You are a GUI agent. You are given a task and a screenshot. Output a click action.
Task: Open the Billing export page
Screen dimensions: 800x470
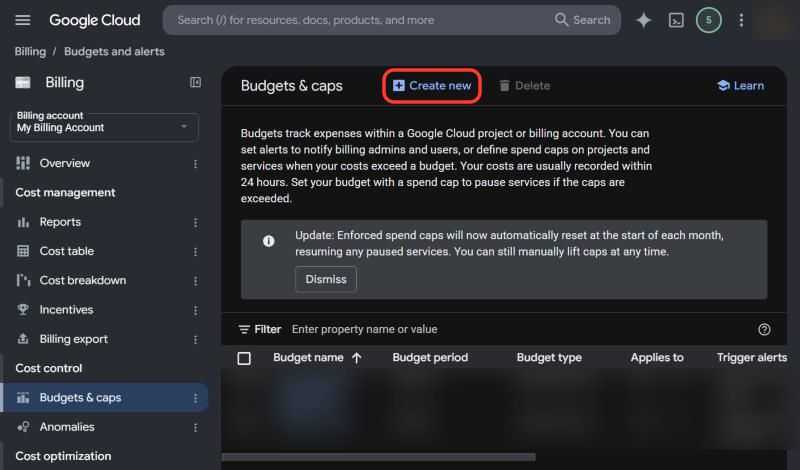pos(73,339)
